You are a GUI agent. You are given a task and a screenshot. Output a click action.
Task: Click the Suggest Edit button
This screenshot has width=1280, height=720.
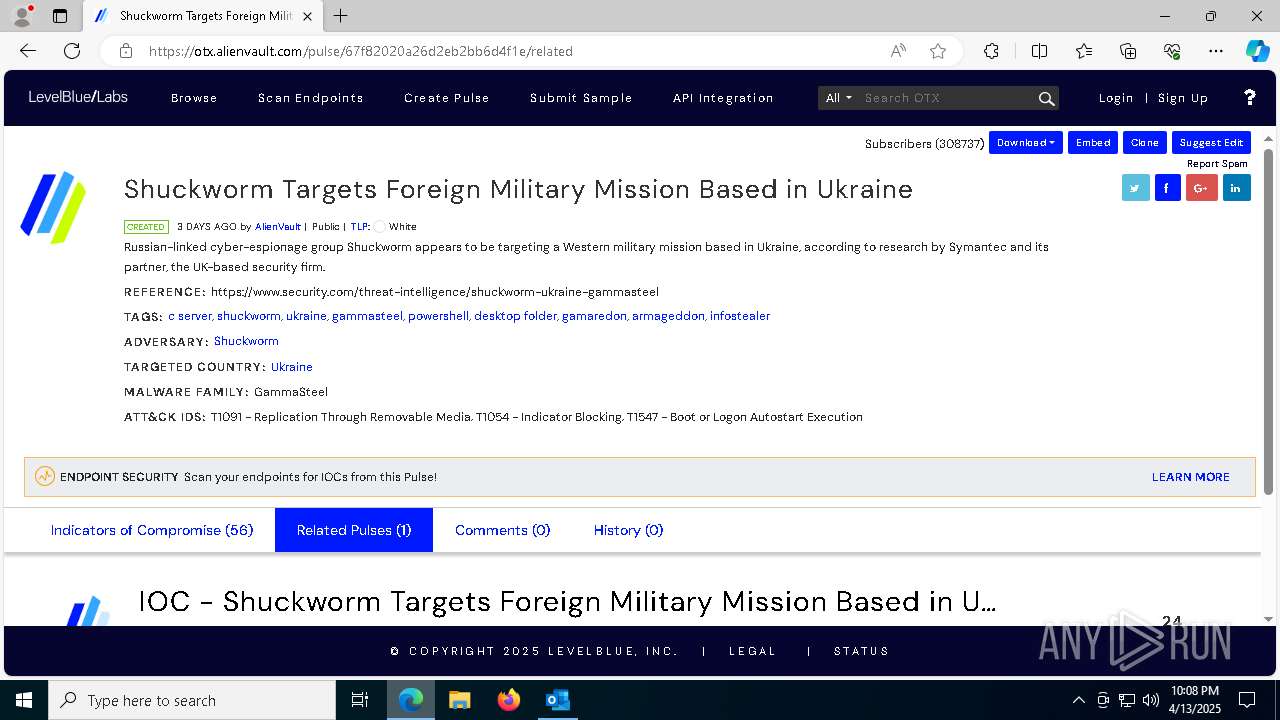(1211, 143)
